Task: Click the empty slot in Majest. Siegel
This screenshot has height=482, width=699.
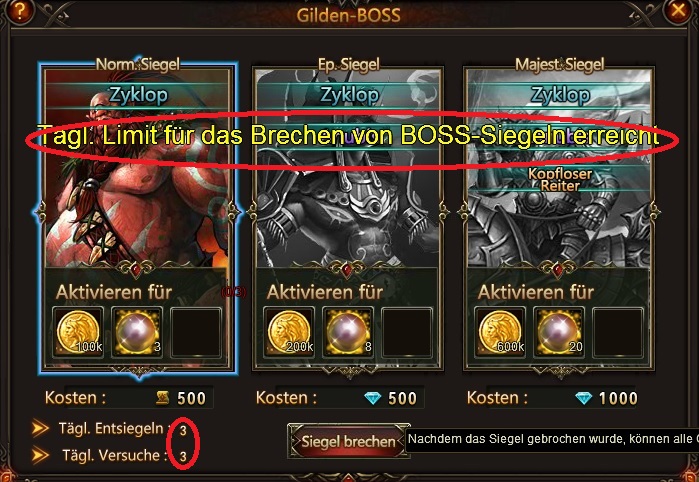Action: [x=617, y=332]
